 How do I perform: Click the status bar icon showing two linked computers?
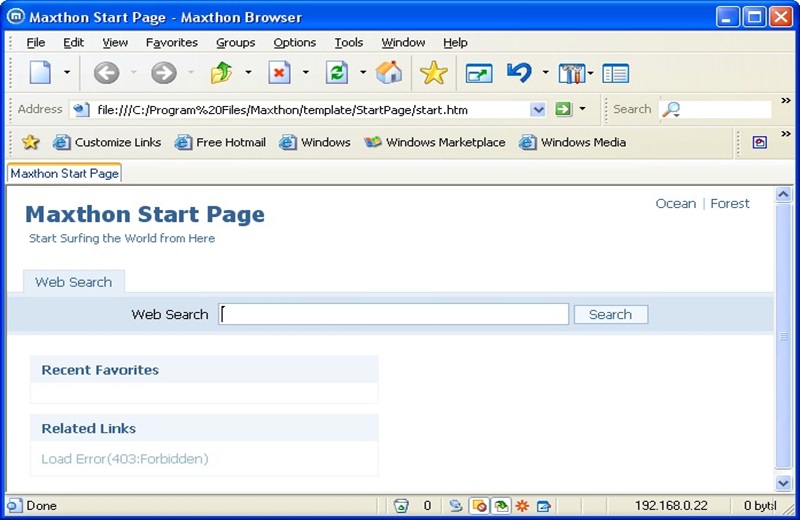[x=456, y=506]
